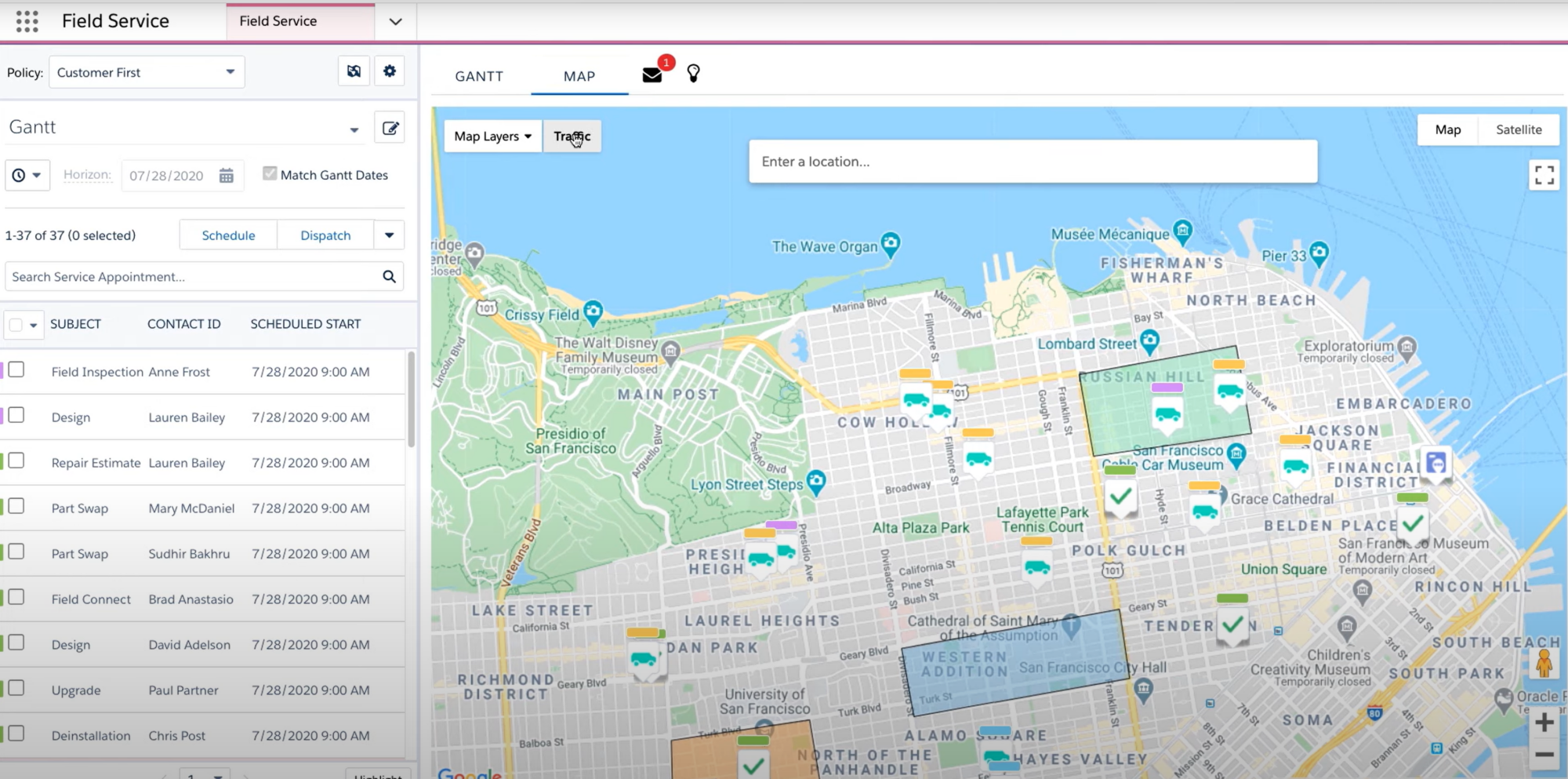The width and height of the screenshot is (1568, 779).
Task: Open the mail notifications envelope icon
Action: click(652, 75)
